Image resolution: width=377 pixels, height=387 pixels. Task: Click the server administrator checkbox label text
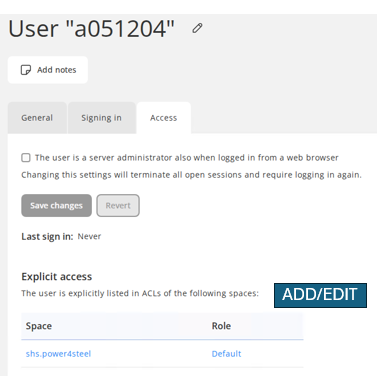[187, 158]
